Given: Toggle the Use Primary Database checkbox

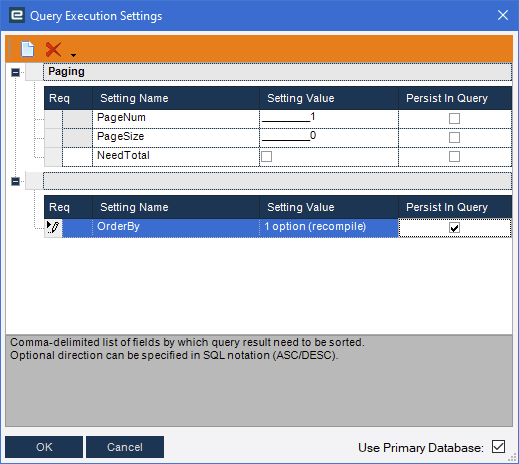Looking at the screenshot, I should (498, 447).
